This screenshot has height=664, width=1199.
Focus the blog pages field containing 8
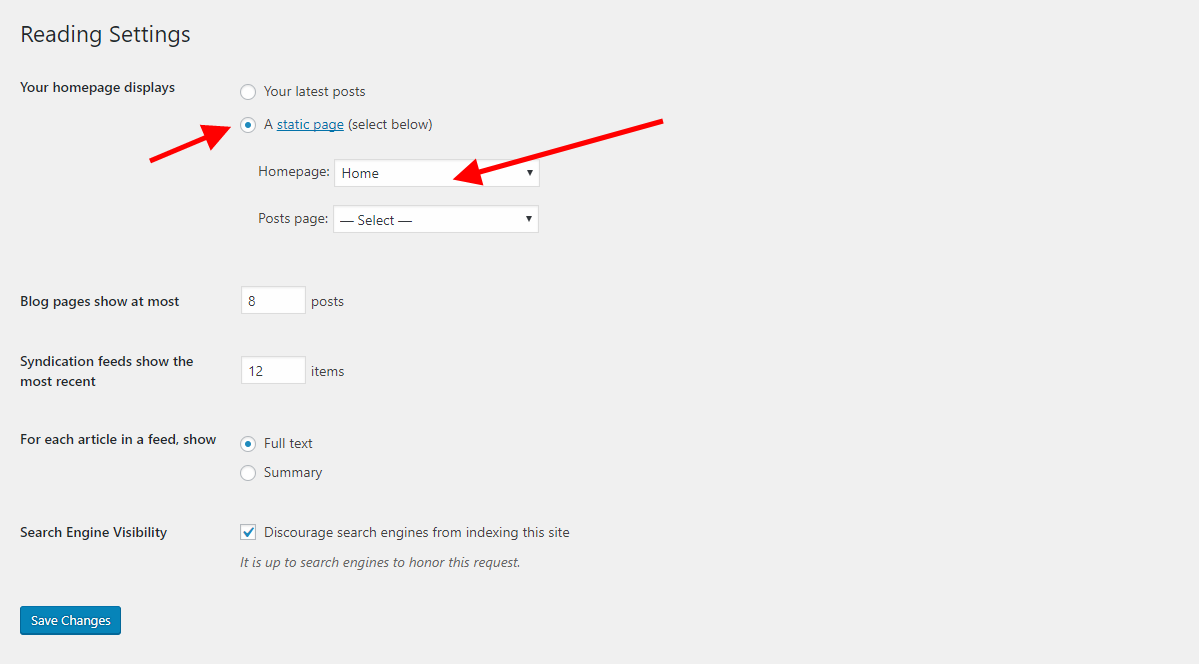pyautogui.click(x=273, y=301)
